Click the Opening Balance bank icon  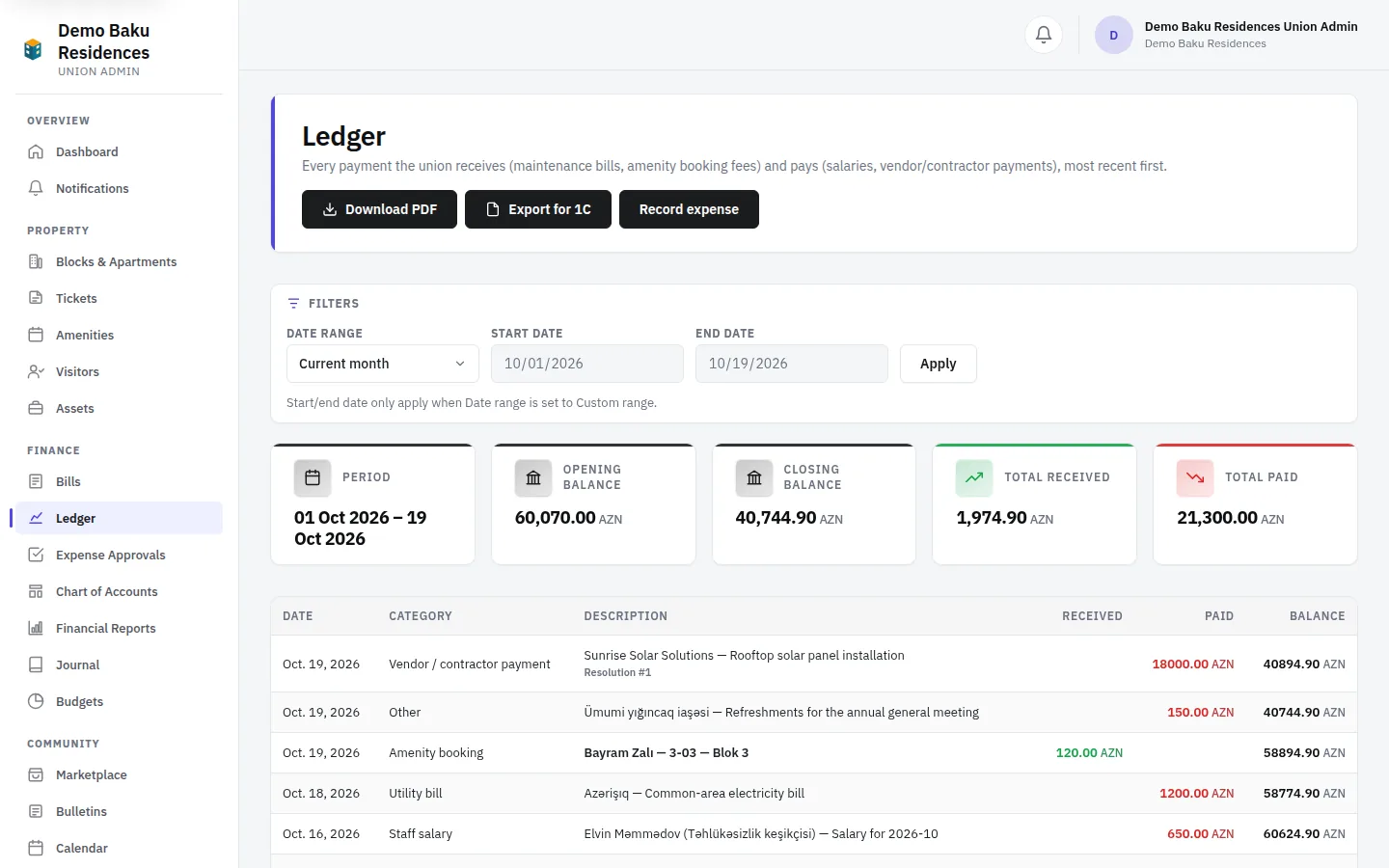click(533, 477)
